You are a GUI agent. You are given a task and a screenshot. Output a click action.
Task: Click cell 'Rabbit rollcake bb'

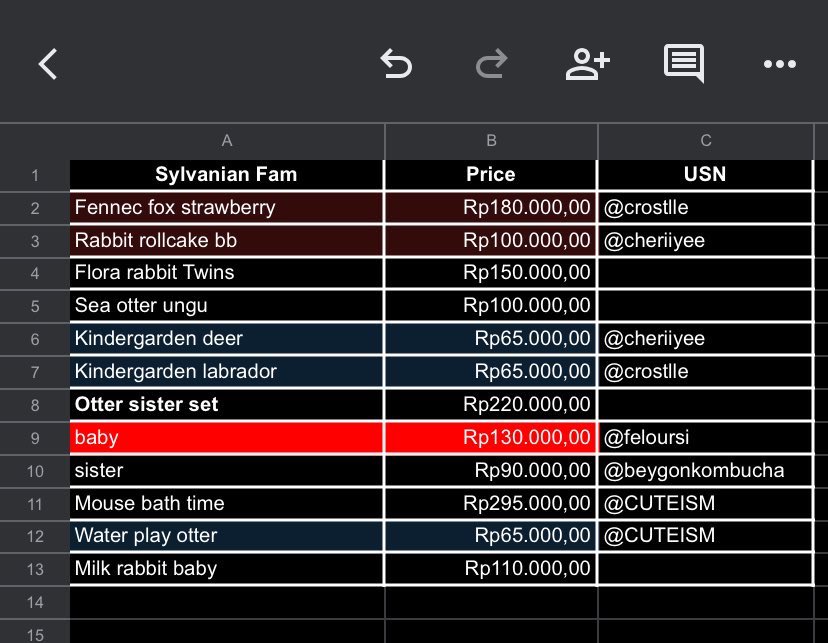(x=227, y=241)
